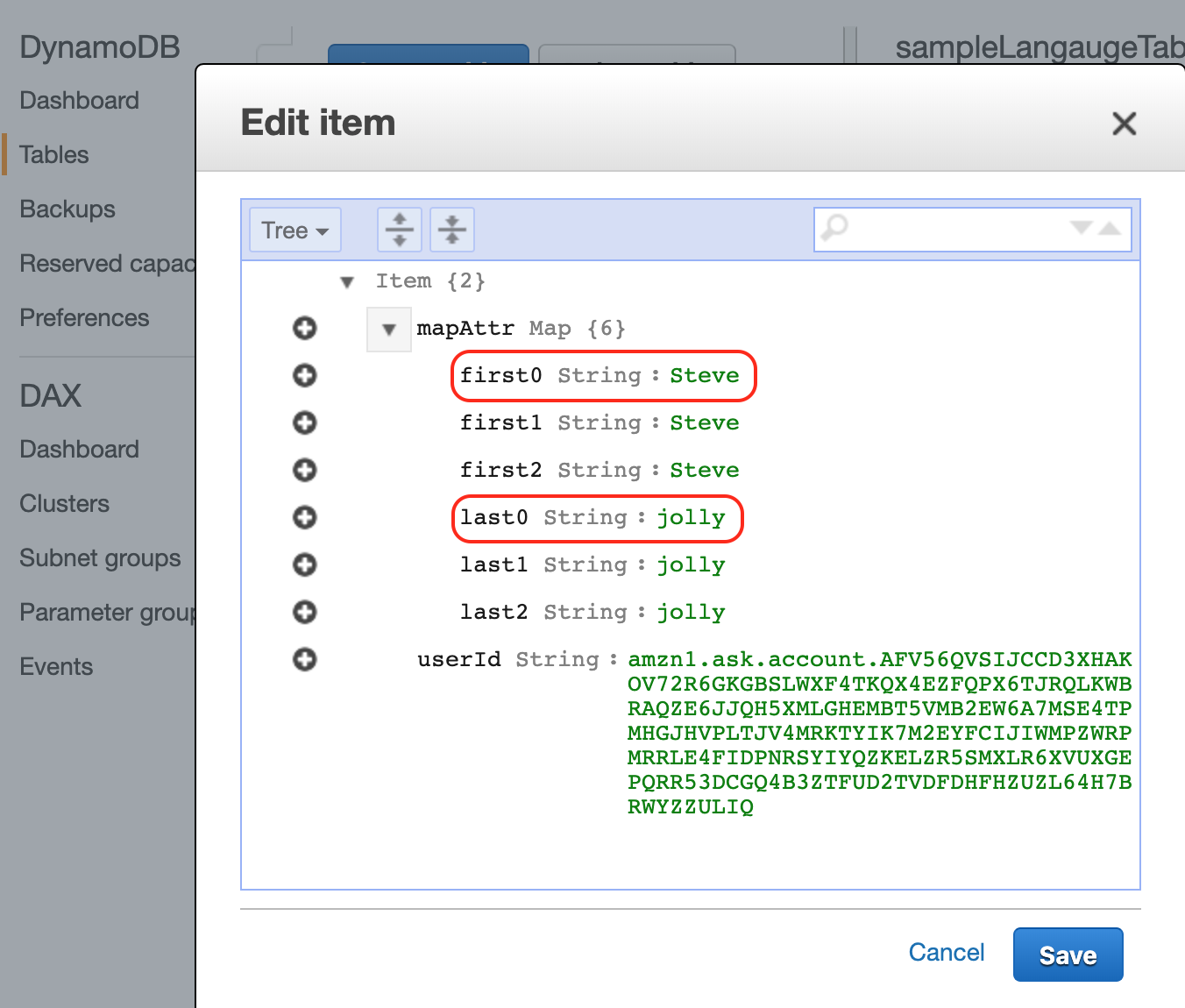Click the last0 field name
1185x1008 pixels.
tap(494, 518)
